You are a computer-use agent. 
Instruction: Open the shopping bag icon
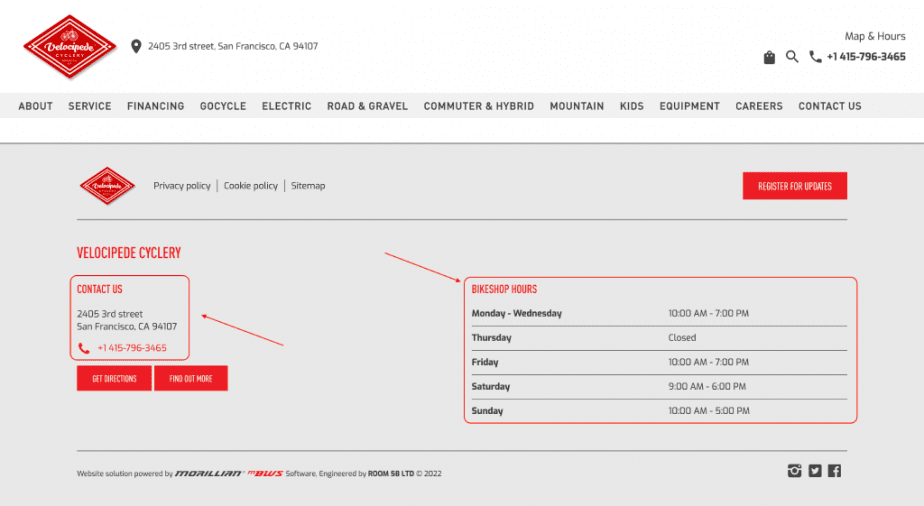[x=769, y=57]
